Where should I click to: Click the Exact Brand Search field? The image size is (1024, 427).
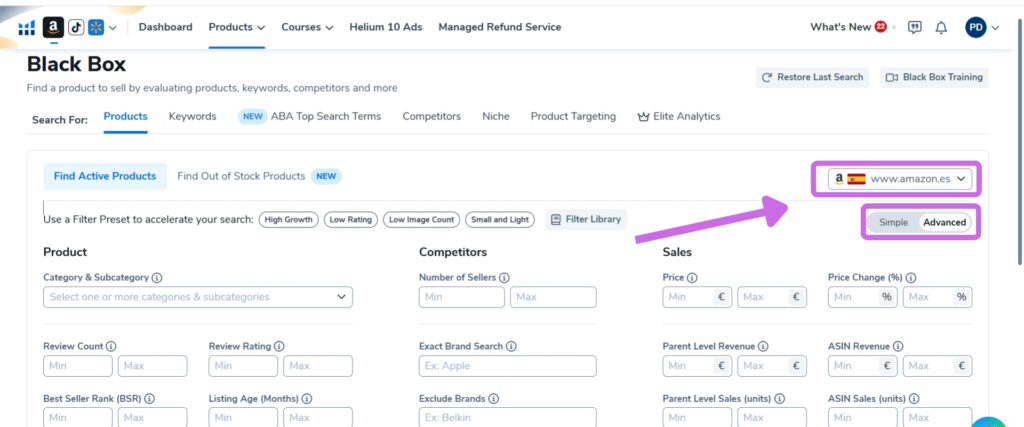507,366
